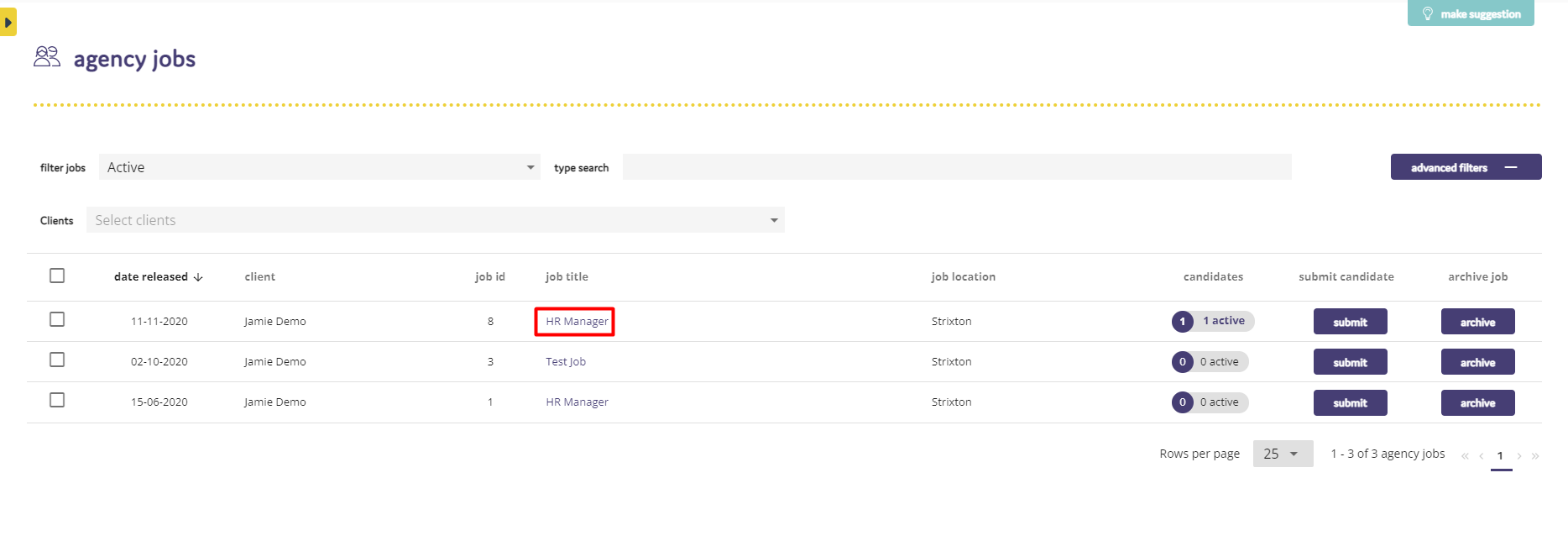Archive the Test Job row

tap(1477, 362)
